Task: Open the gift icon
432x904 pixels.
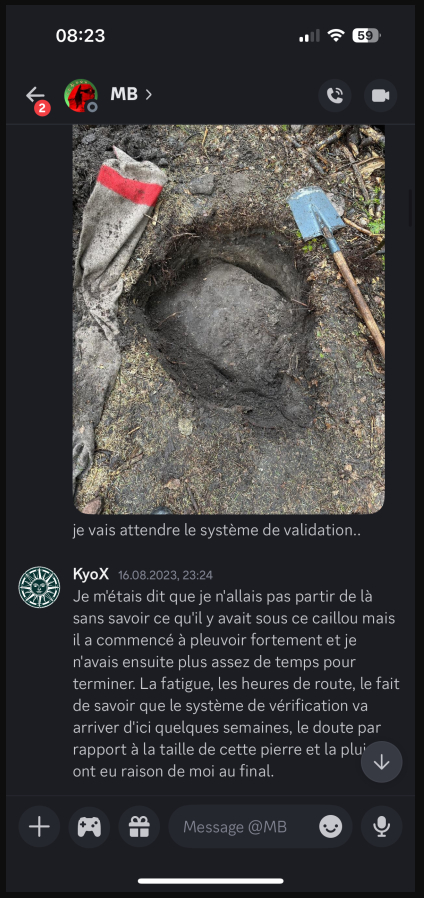Action: (x=139, y=827)
